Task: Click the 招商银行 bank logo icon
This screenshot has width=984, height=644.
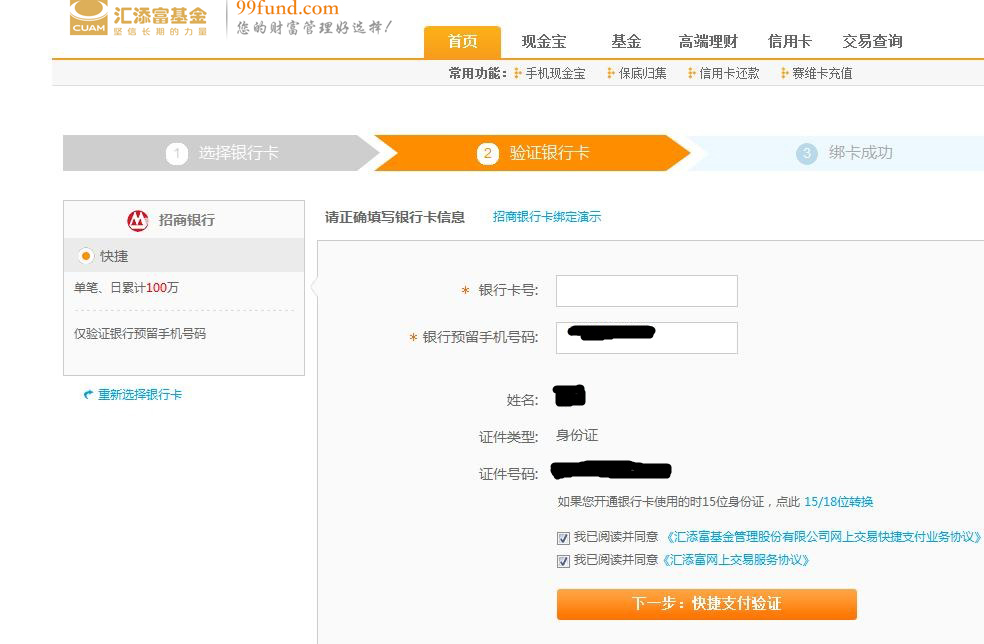Action: pyautogui.click(x=138, y=220)
